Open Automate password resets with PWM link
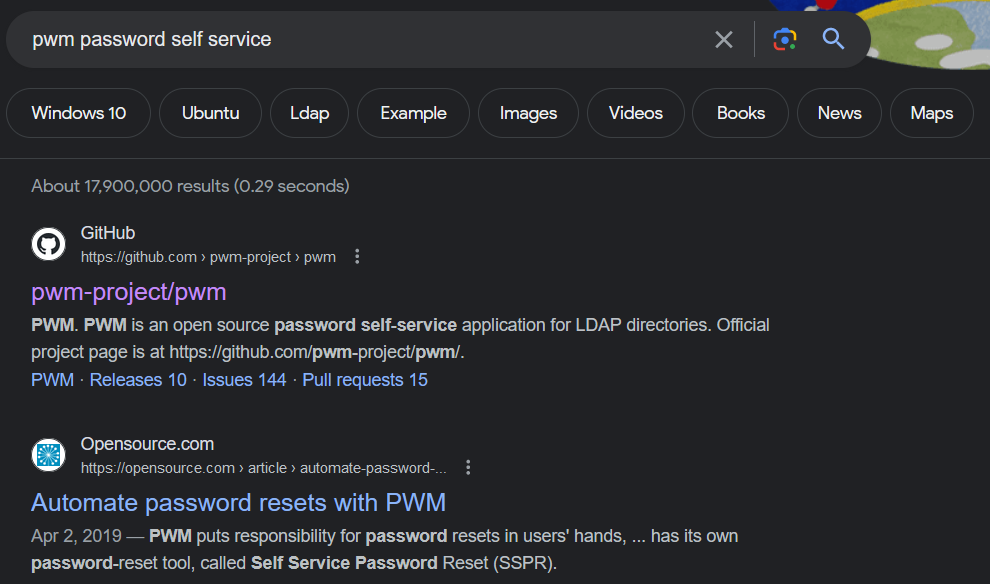 pyautogui.click(x=239, y=503)
